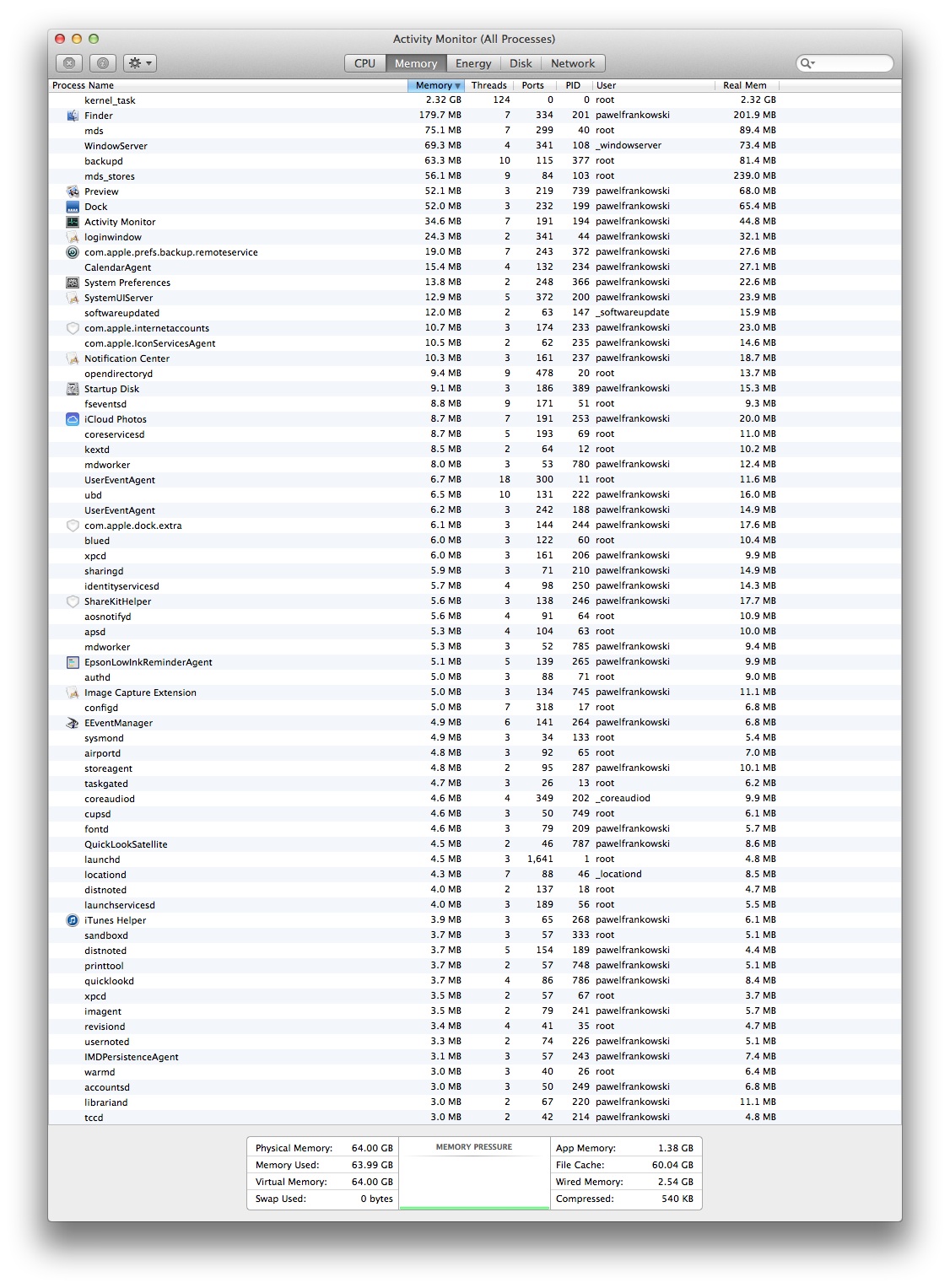Click the Notification Center process icon
The width and height of the screenshot is (950, 1288).
(x=73, y=358)
